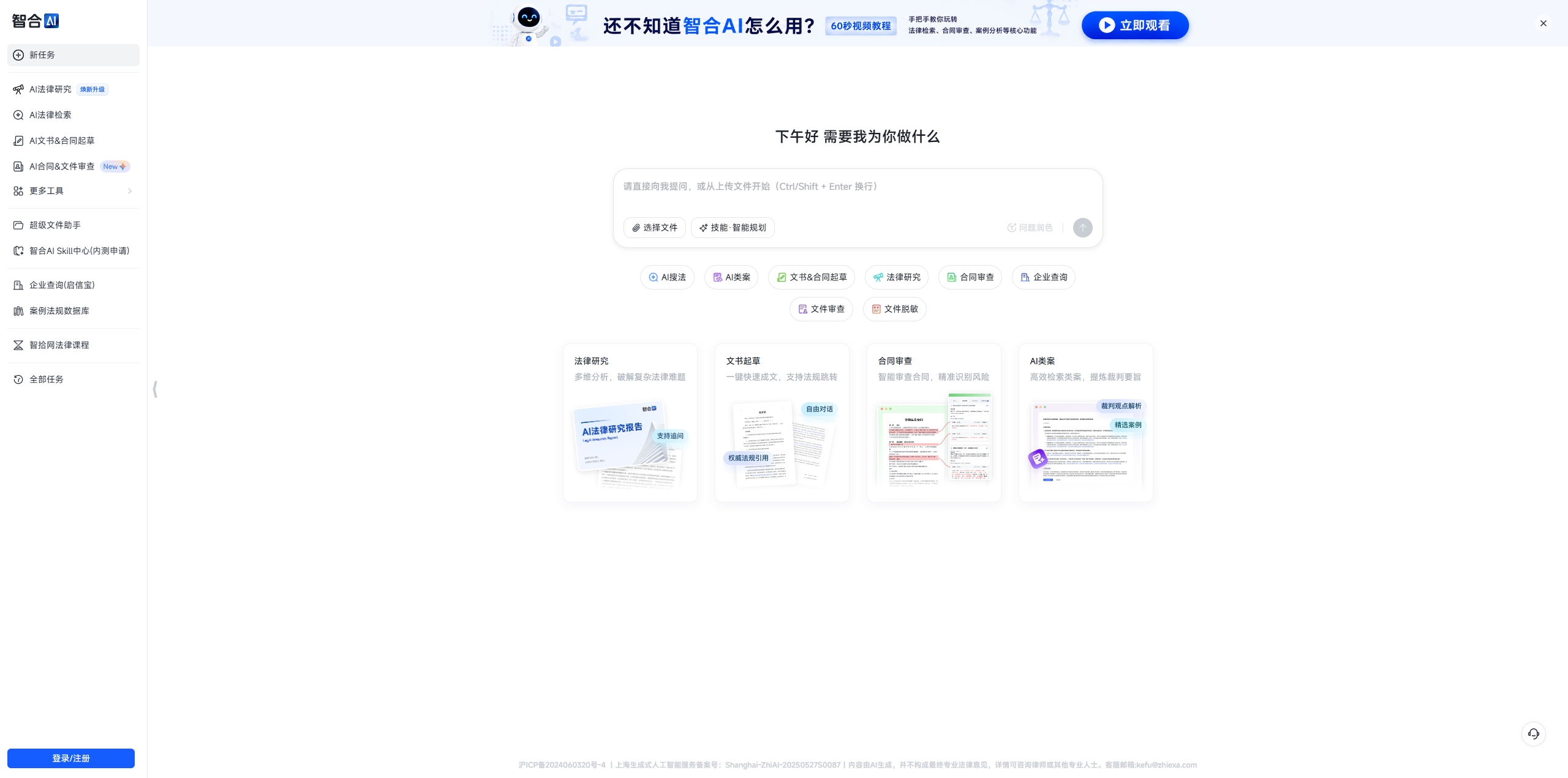Click the library icon for 案例法规数据库
Image resolution: width=1568 pixels, height=778 pixels.
(18, 311)
